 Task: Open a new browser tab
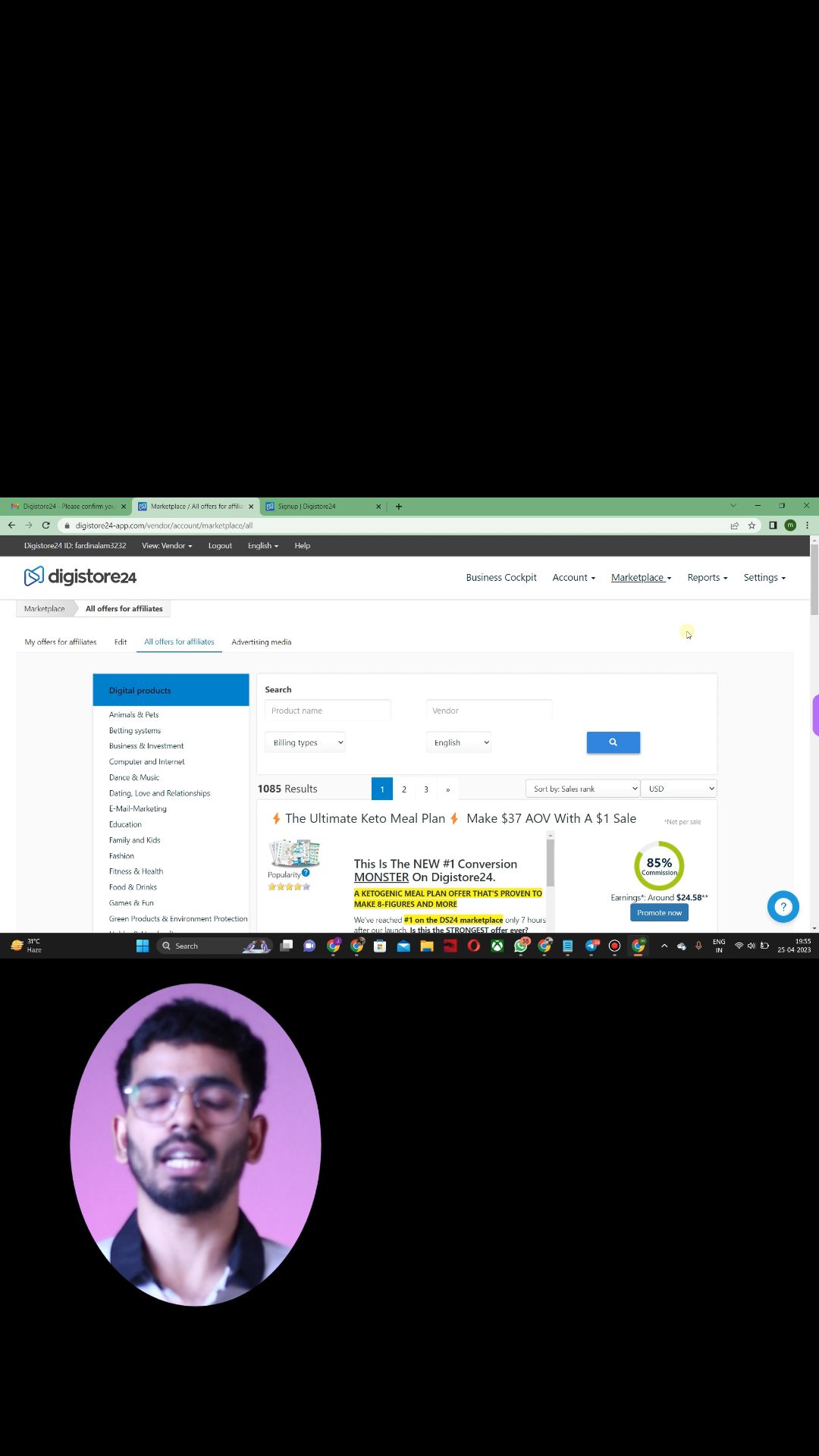(x=398, y=506)
